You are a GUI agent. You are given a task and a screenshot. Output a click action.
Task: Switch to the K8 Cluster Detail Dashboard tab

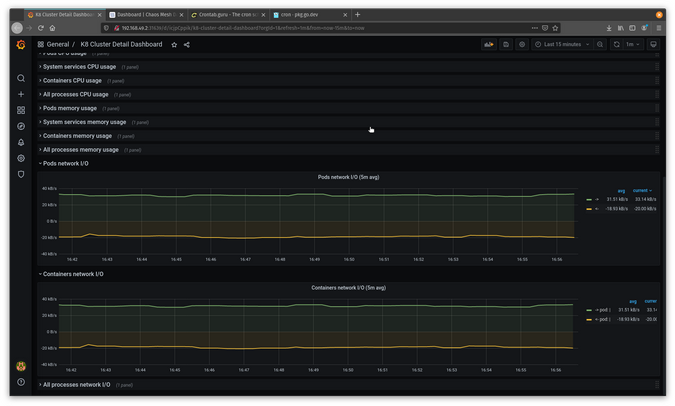(x=64, y=15)
